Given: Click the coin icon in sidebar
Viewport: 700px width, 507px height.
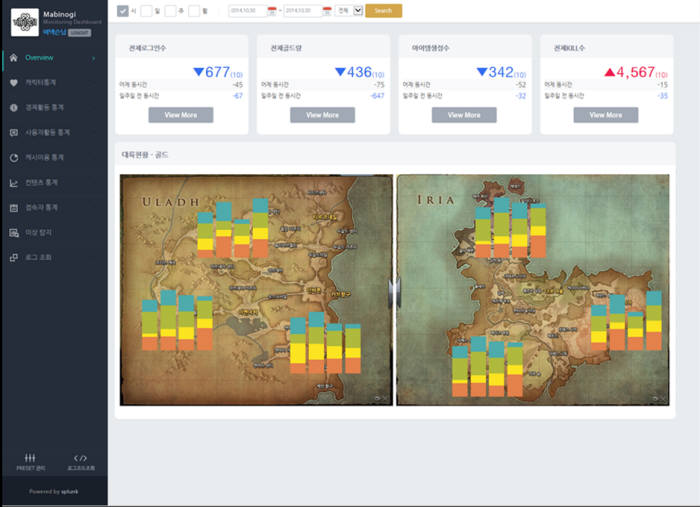Looking at the screenshot, I should (x=14, y=108).
